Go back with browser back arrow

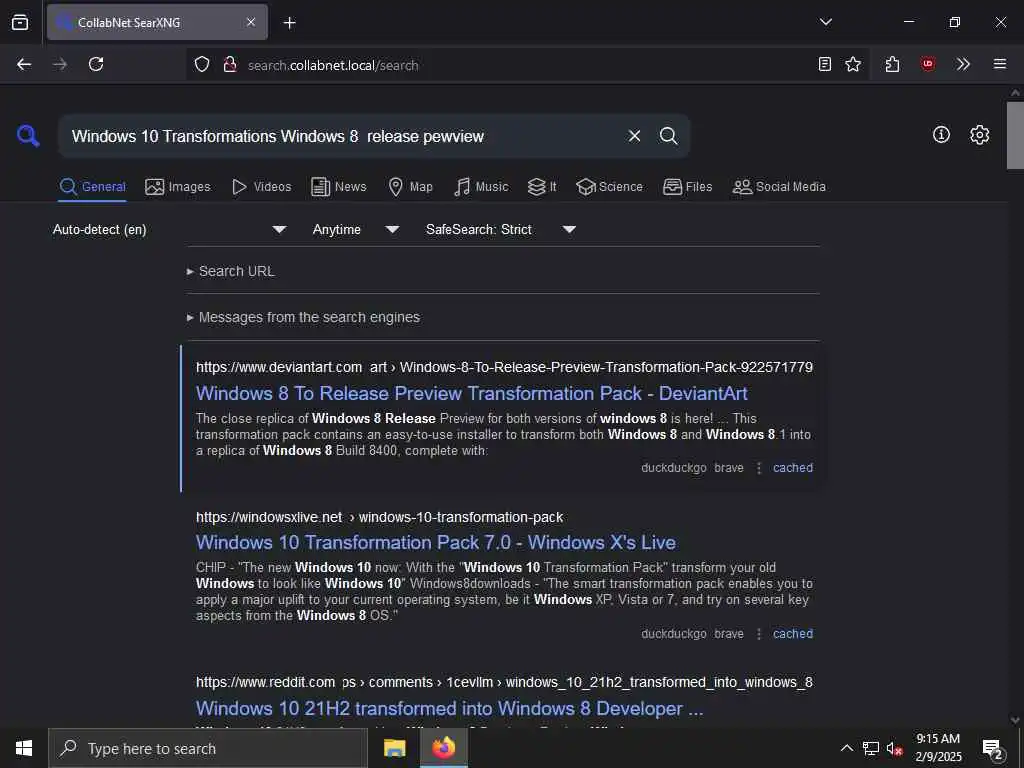[x=24, y=64]
